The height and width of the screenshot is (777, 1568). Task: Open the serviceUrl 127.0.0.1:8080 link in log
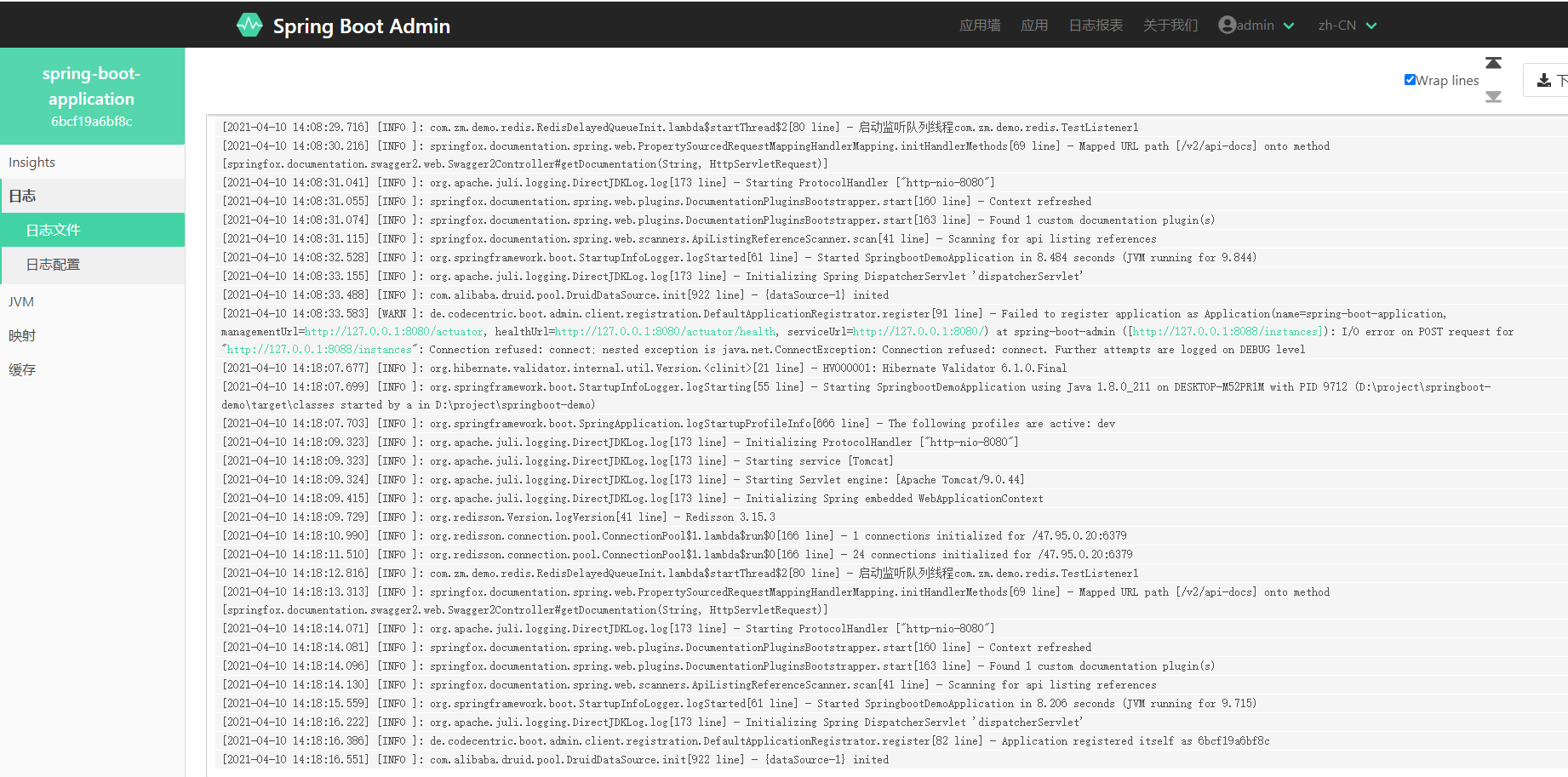918,332
